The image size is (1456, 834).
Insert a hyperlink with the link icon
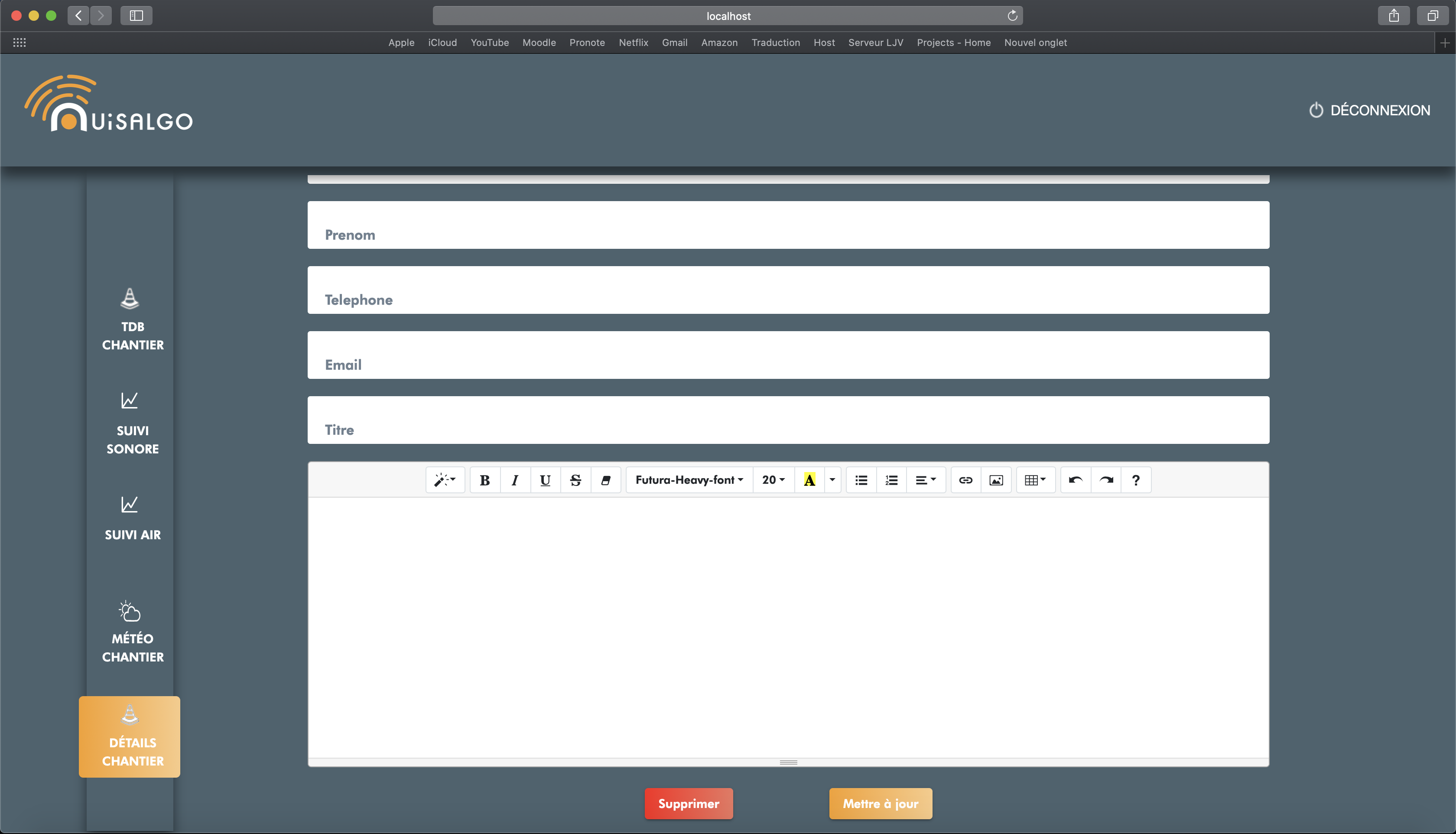click(966, 480)
